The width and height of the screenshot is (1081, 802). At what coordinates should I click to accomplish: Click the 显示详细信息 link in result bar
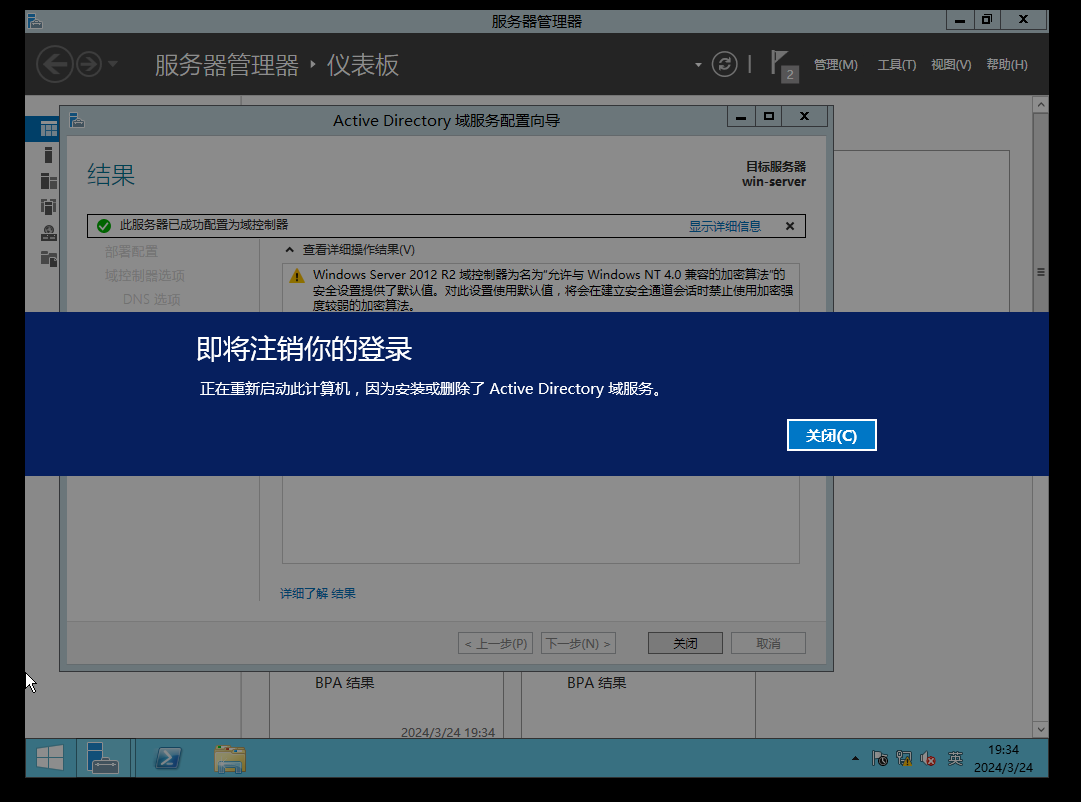tap(725, 226)
